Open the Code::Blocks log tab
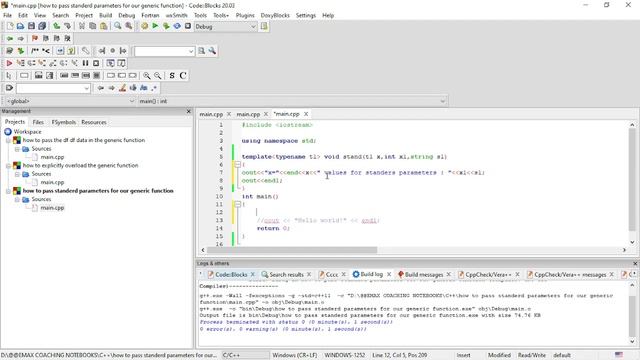640x360 pixels. point(231,275)
